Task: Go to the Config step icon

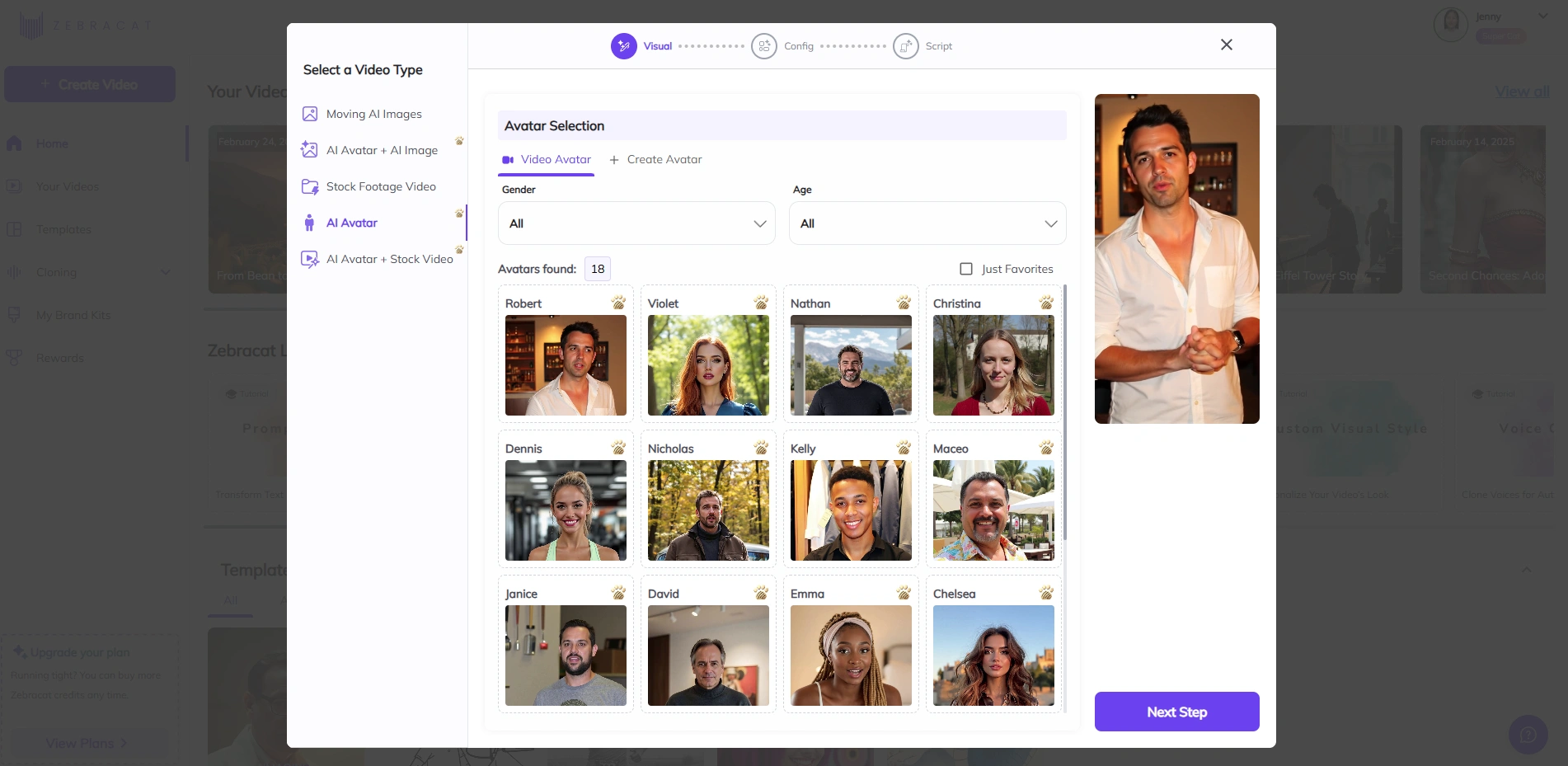Action: pyautogui.click(x=764, y=46)
